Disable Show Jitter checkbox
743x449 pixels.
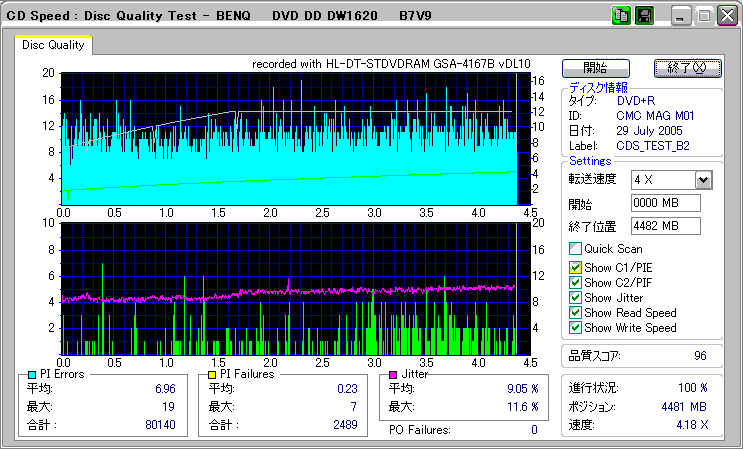pyautogui.click(x=575, y=297)
